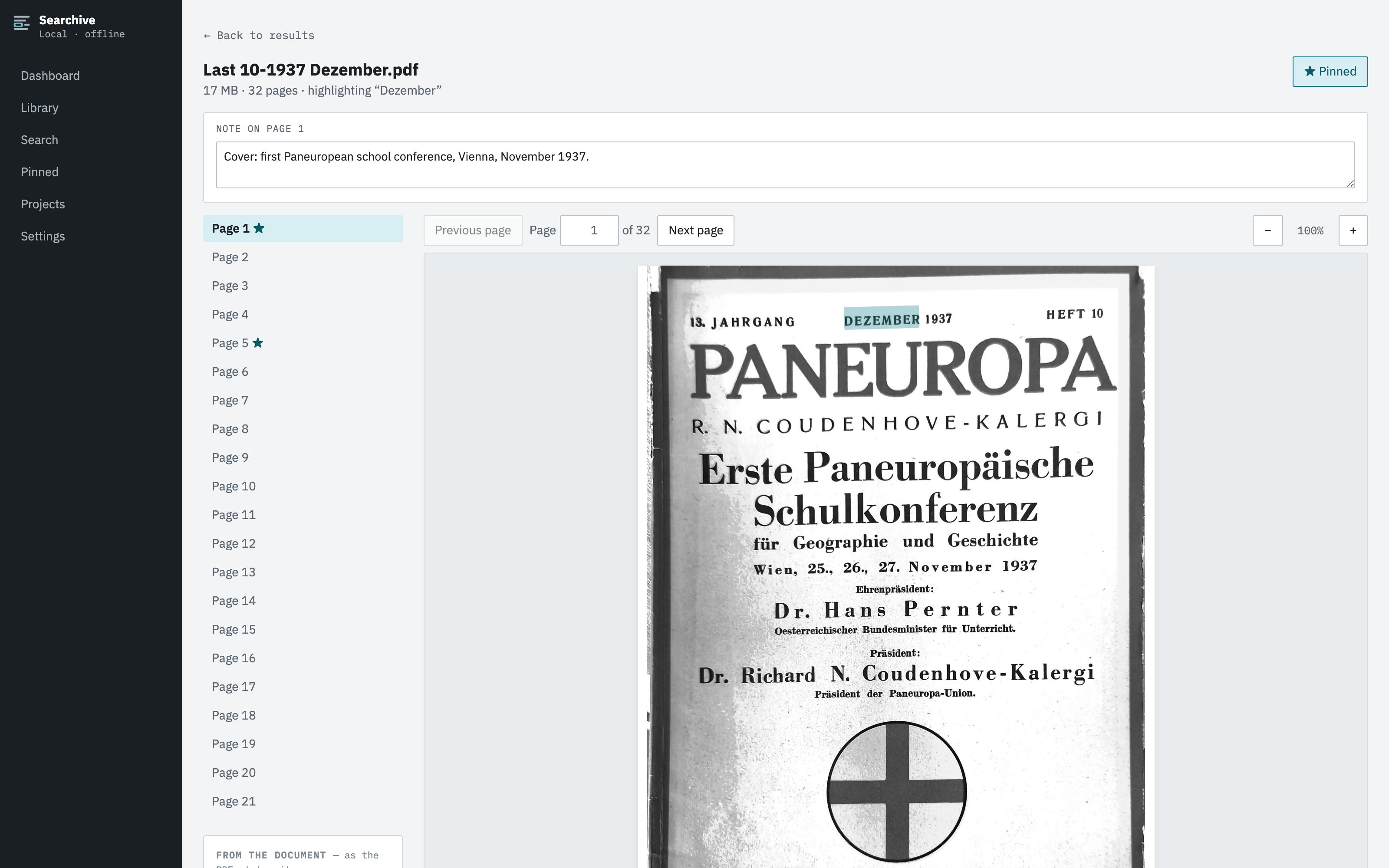Select Page 1 in the page list
Viewport: 1389px width, 868px height.
(x=303, y=228)
